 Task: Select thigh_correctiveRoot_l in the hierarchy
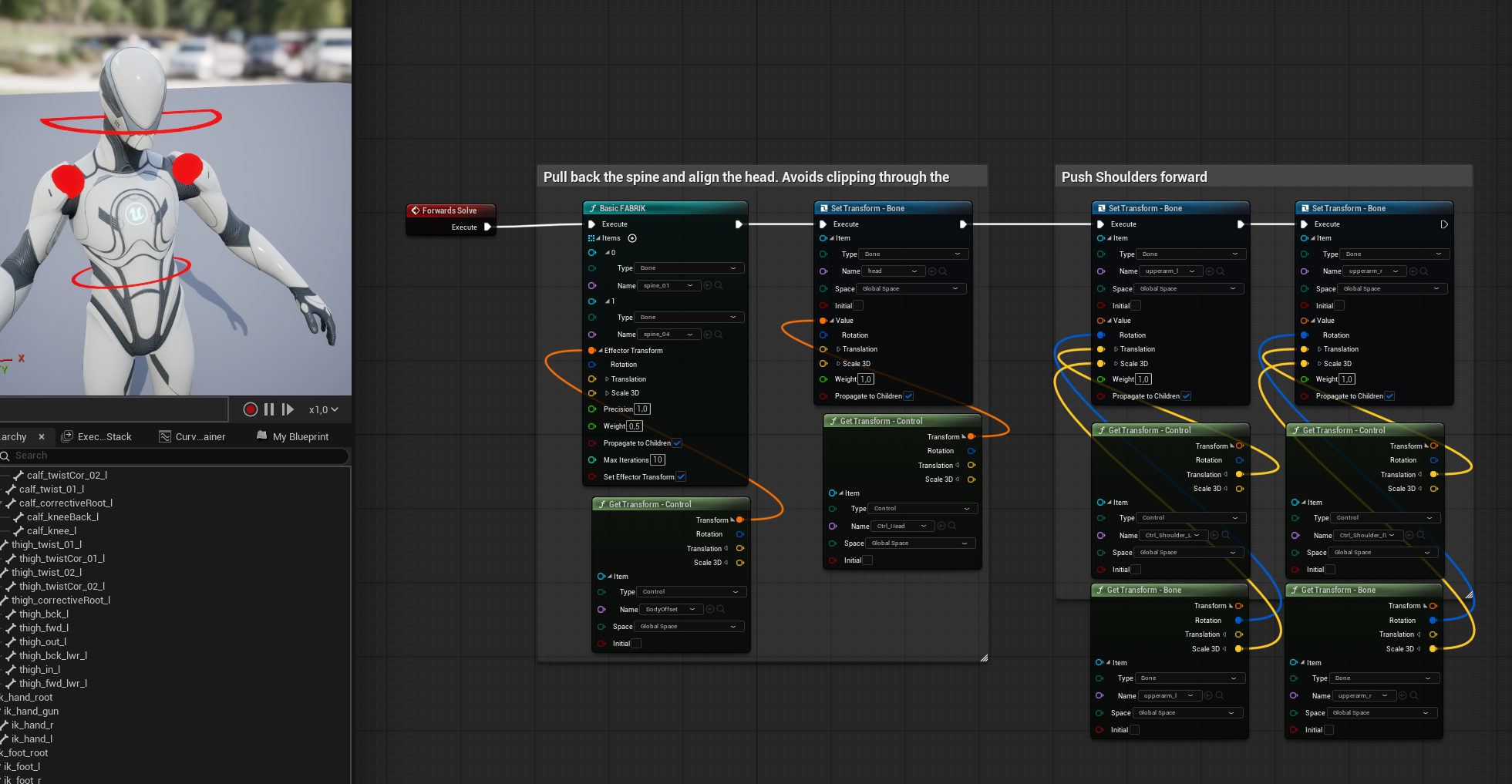[x=61, y=600]
